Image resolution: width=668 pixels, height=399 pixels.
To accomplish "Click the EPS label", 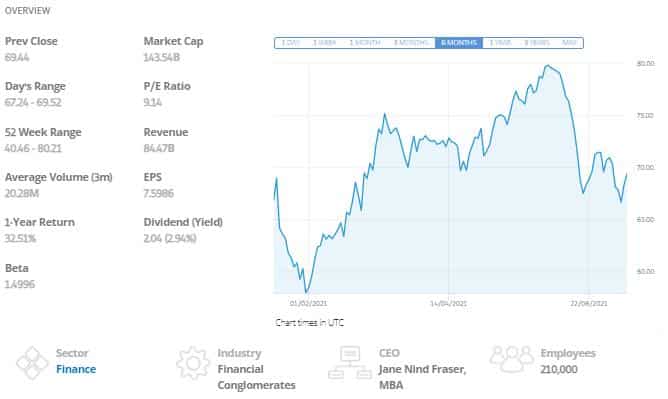I will [x=153, y=177].
